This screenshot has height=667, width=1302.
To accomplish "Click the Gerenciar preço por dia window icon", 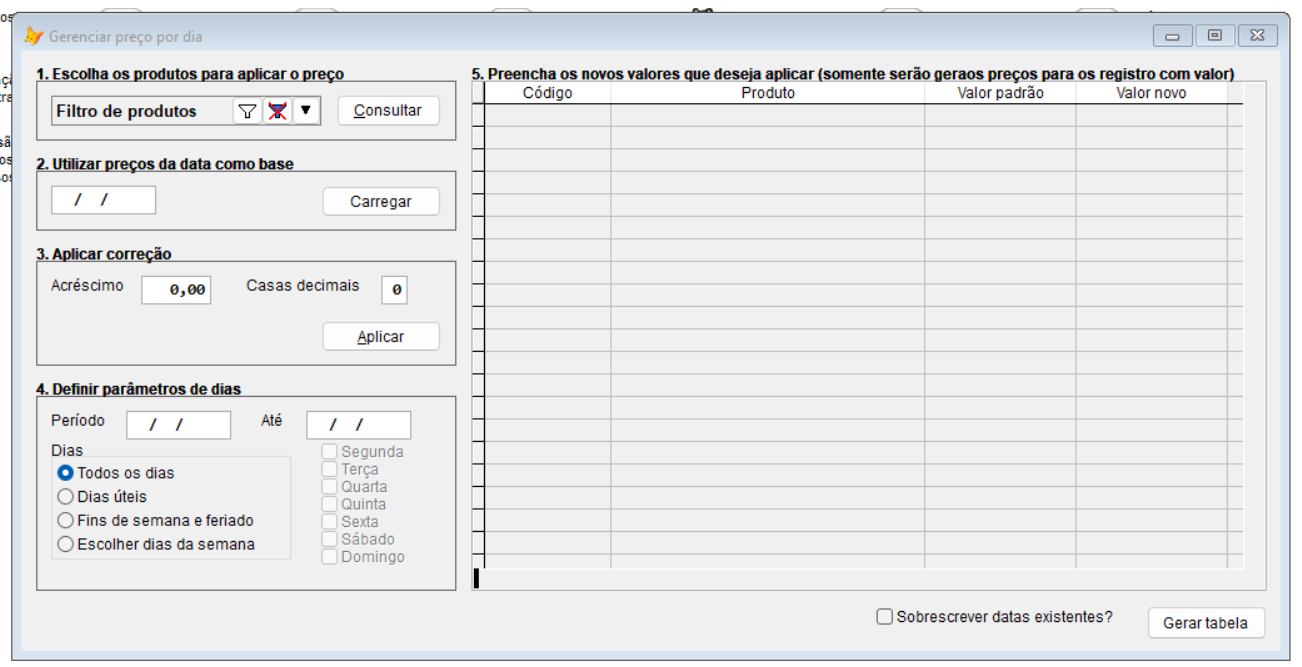I will pyautogui.click(x=33, y=36).
